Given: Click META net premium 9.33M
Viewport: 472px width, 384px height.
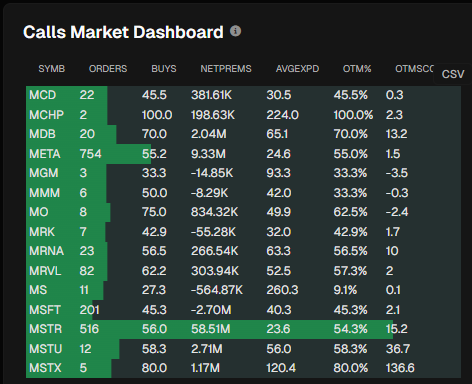Looking at the screenshot, I should pos(208,154).
